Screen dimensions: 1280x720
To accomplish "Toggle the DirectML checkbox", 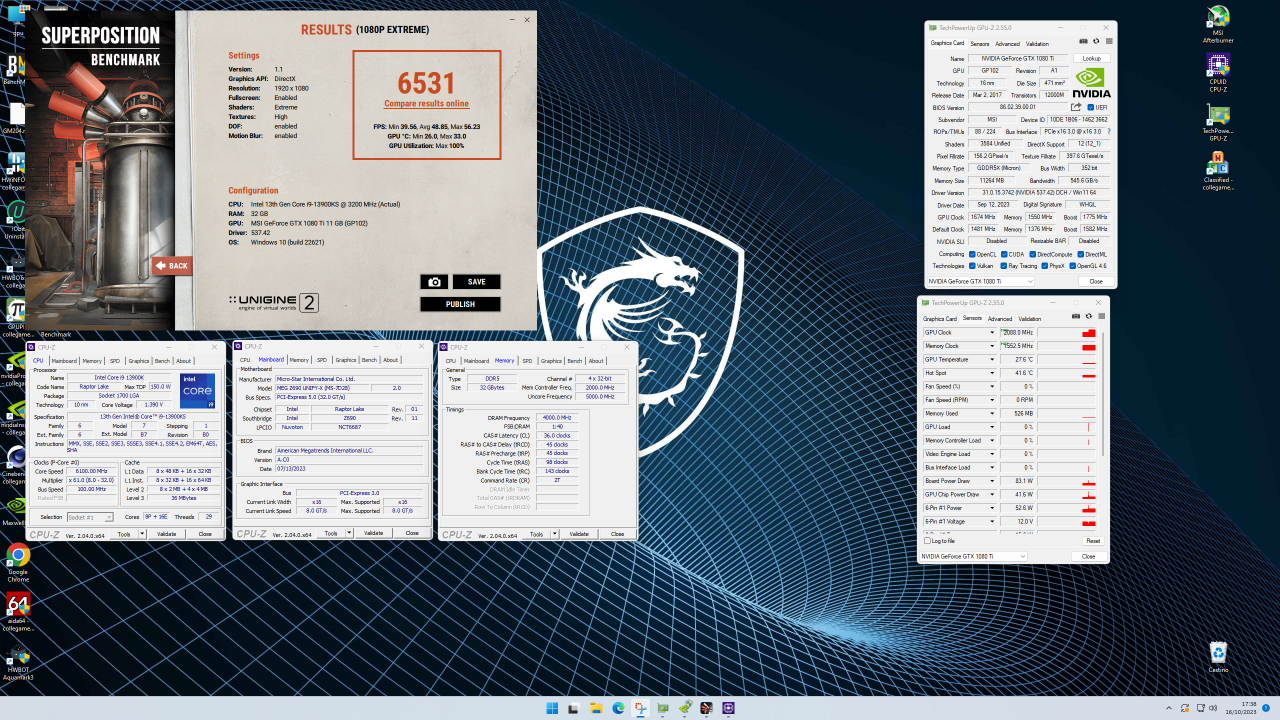I will [1080, 254].
